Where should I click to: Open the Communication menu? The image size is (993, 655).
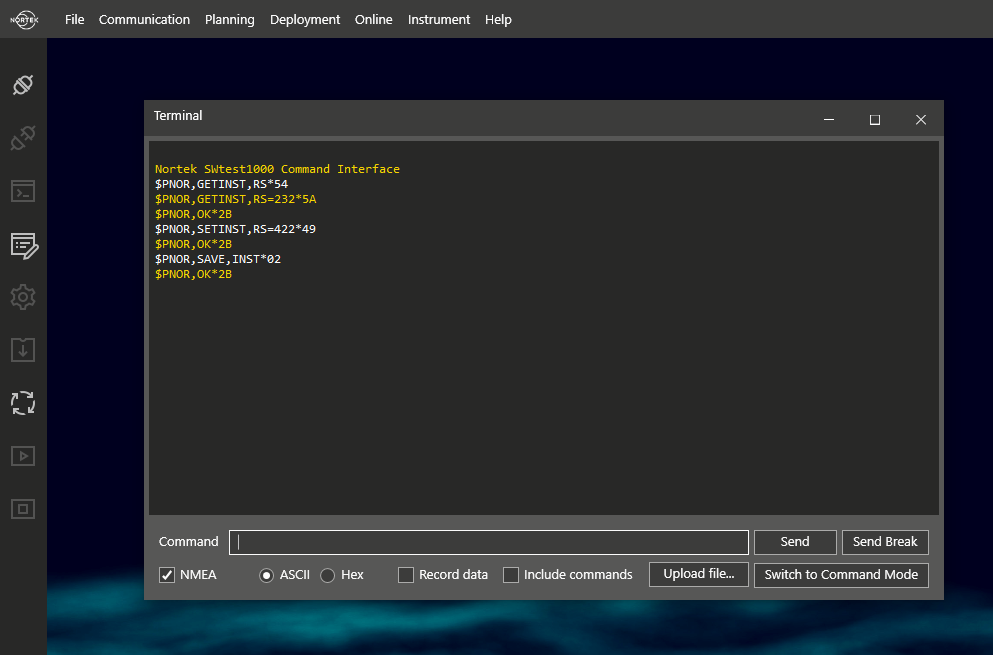click(x=144, y=20)
